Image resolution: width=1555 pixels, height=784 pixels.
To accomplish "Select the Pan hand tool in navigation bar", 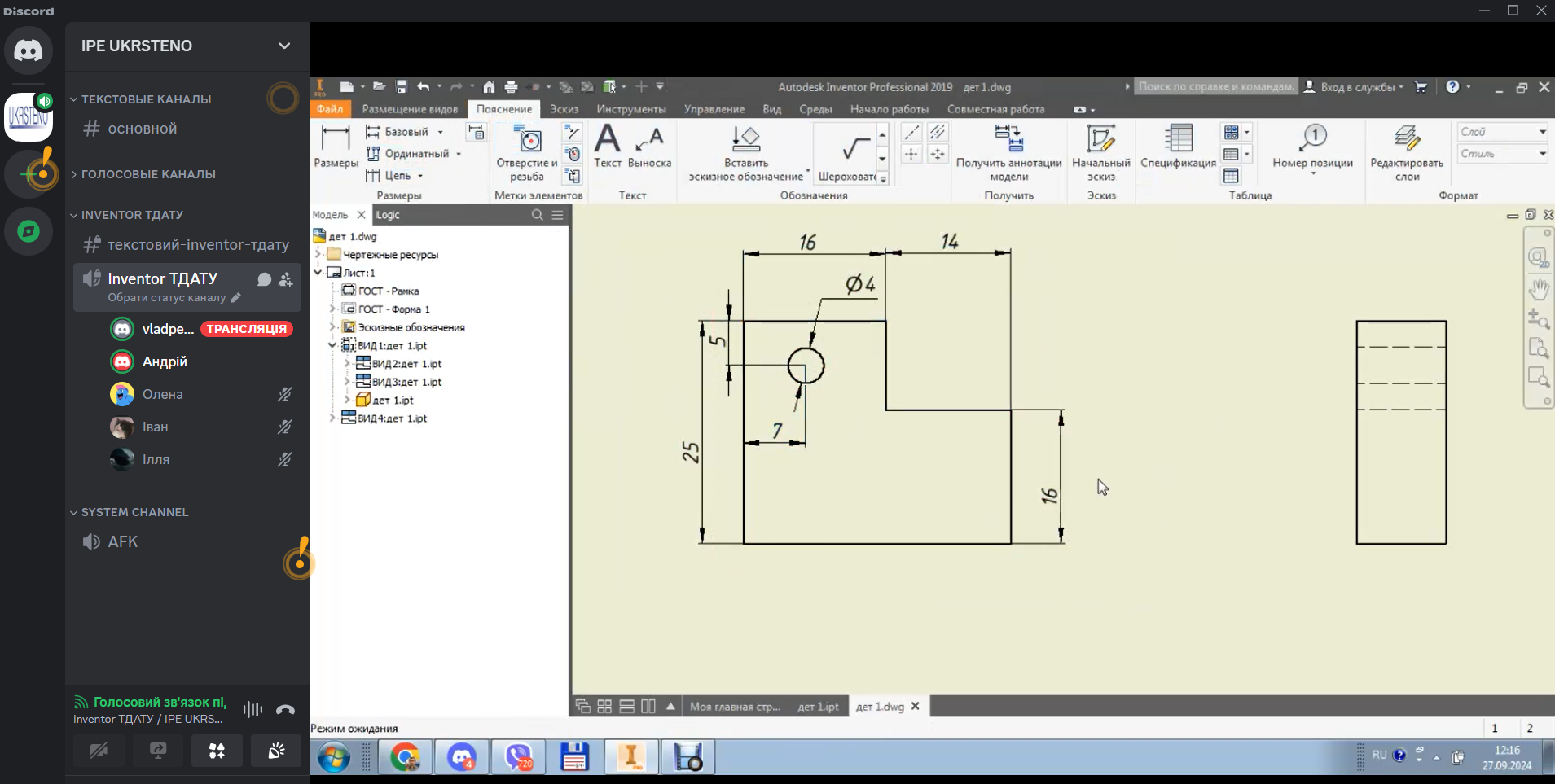I will click(1538, 289).
